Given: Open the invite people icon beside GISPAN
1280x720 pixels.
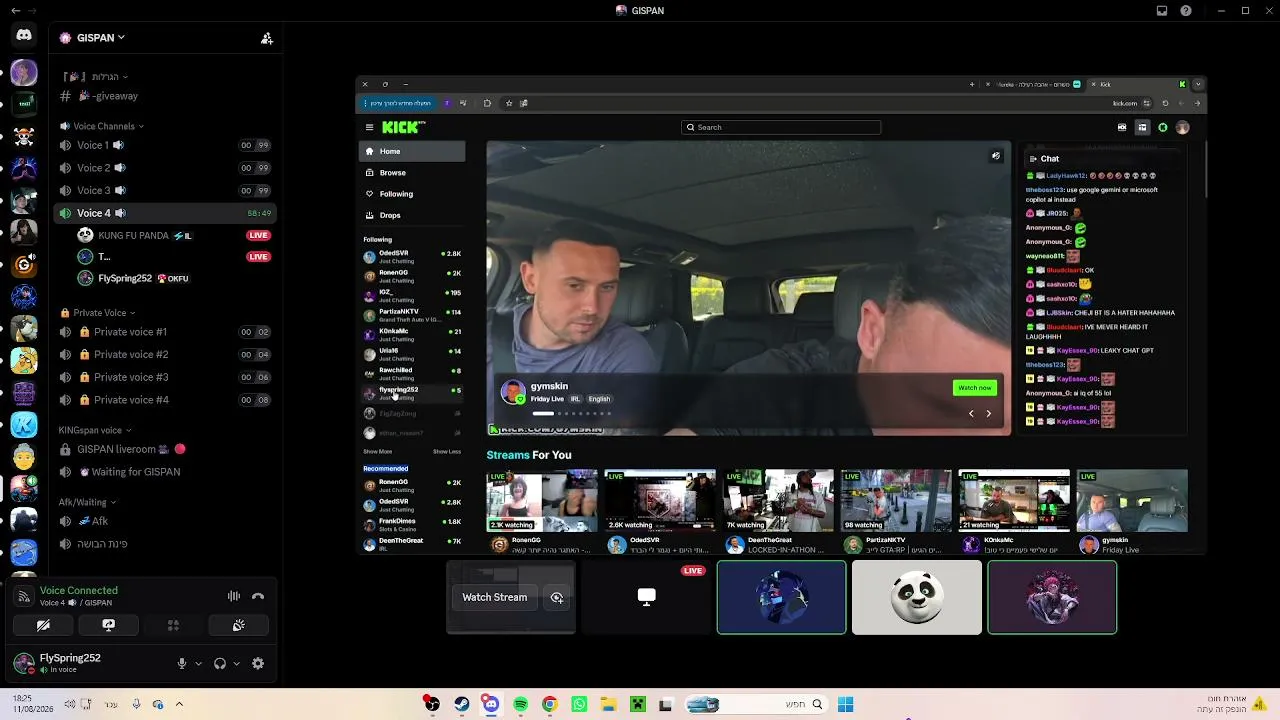Looking at the screenshot, I should (x=266, y=38).
